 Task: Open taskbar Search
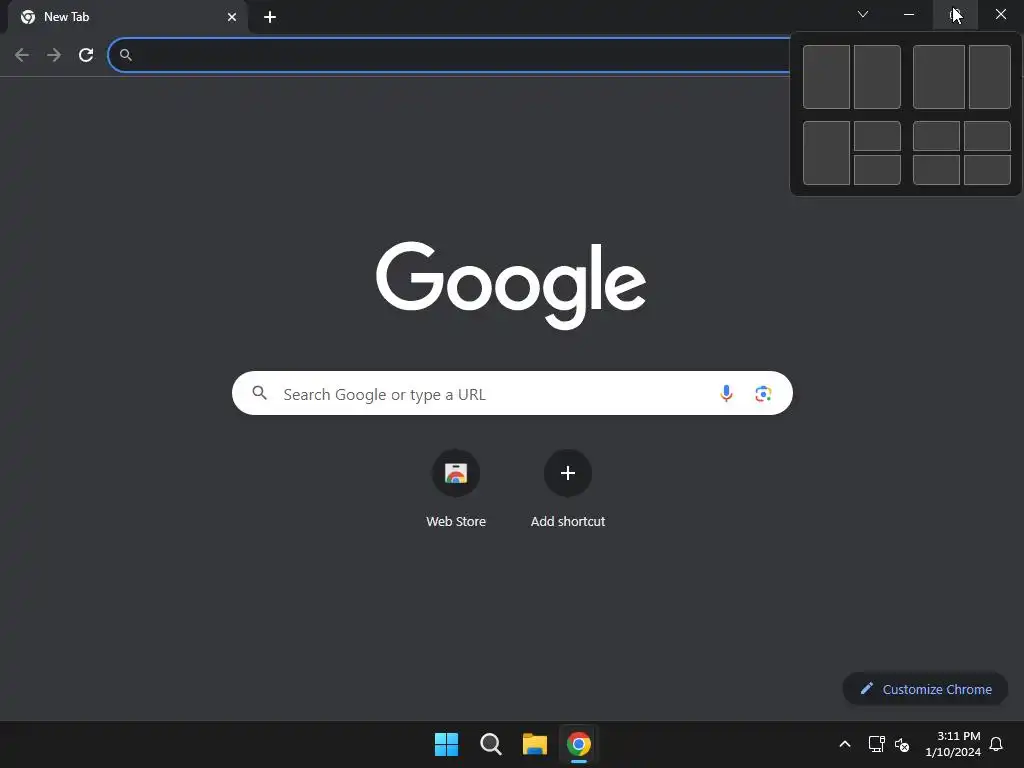point(490,744)
